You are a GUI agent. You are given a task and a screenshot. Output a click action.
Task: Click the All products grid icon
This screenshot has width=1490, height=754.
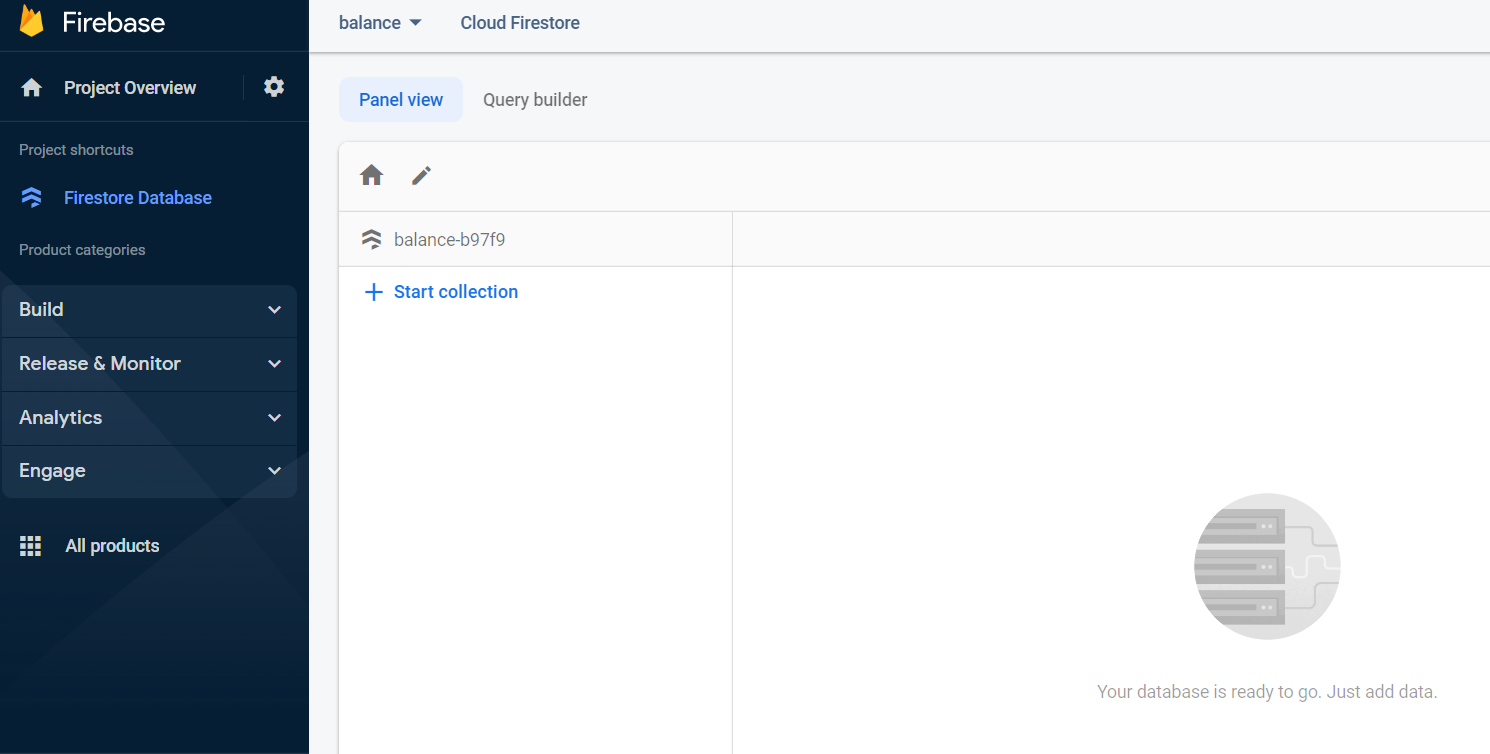(31, 546)
